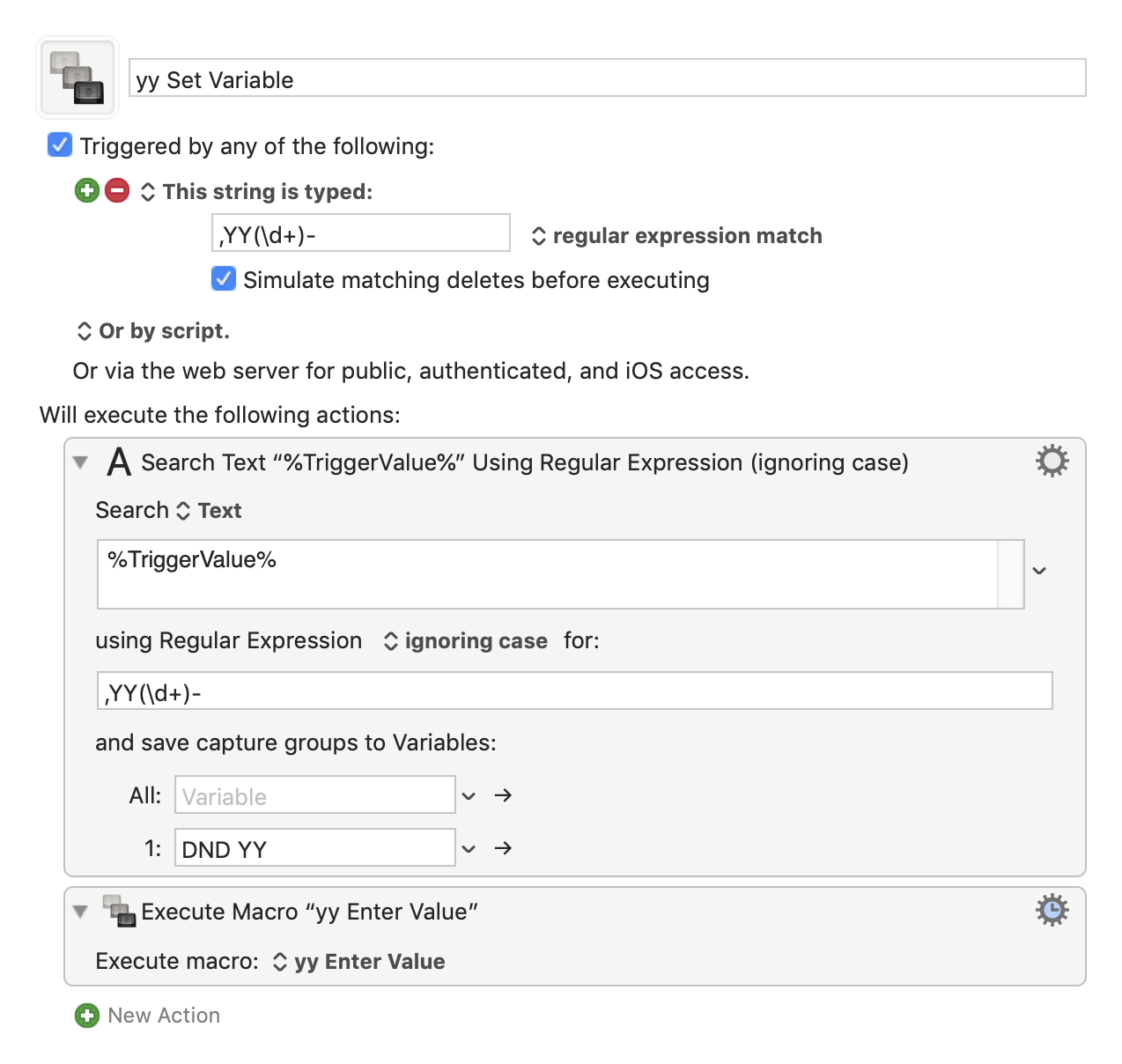Click New Action to add an action

[x=164, y=1016]
